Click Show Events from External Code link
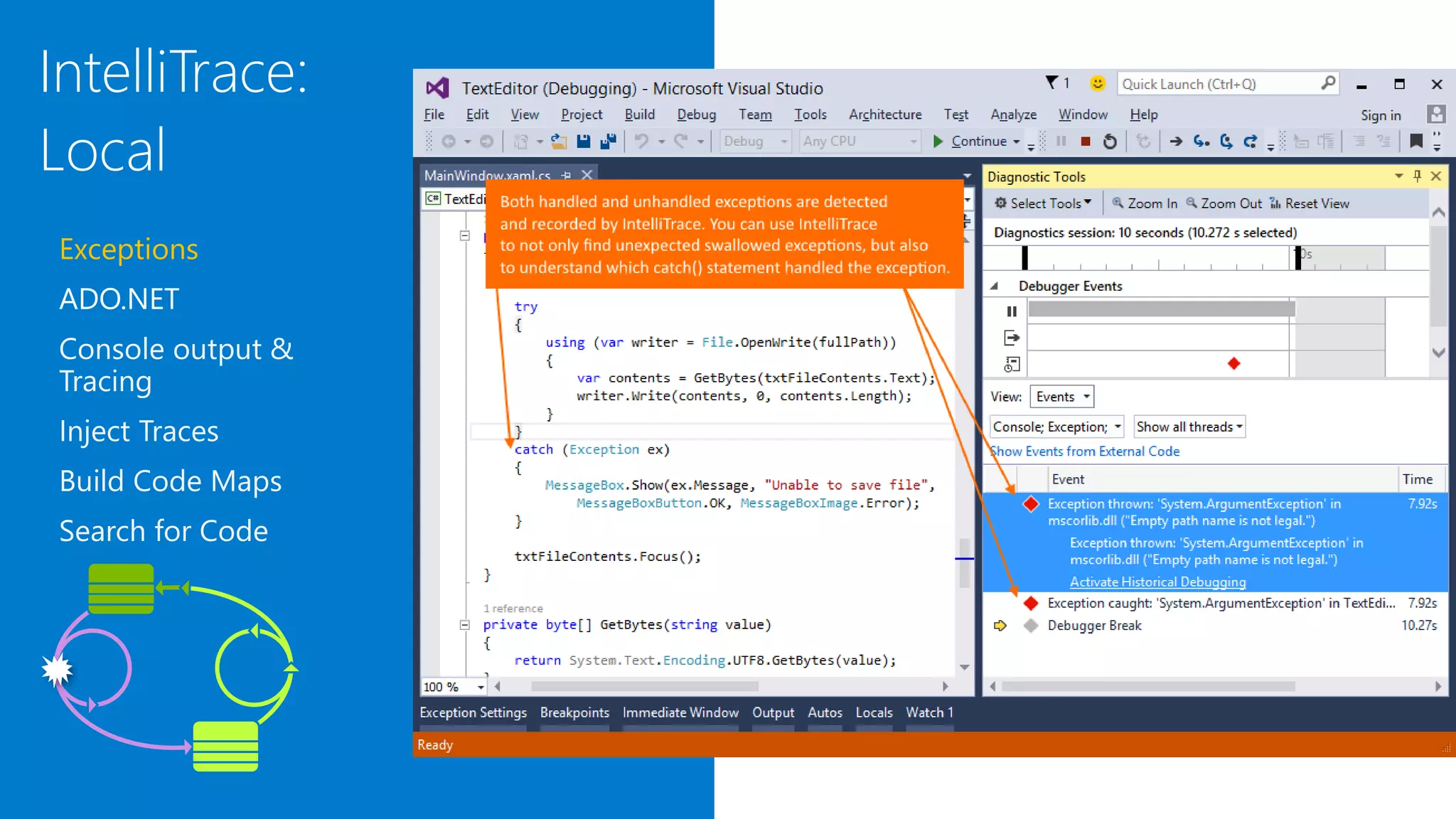 pyautogui.click(x=1085, y=451)
